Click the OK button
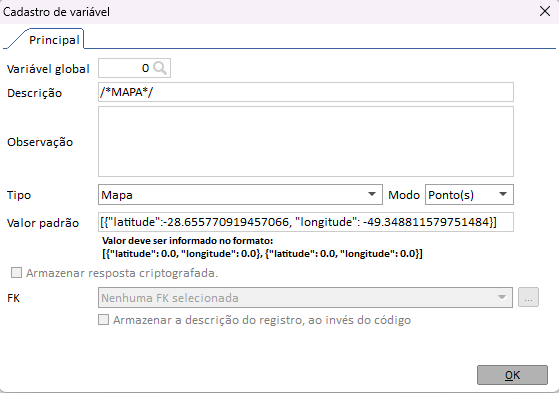 tap(512, 375)
